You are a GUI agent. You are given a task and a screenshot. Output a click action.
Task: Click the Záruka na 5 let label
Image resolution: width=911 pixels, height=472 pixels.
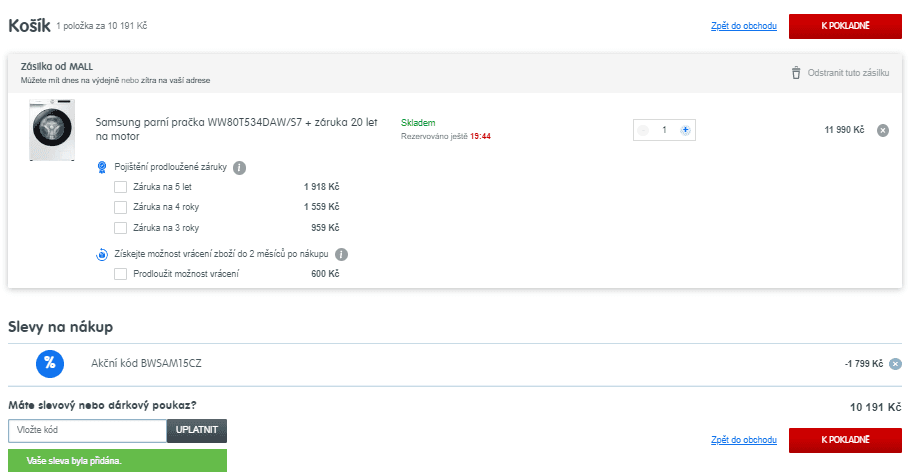(162, 187)
